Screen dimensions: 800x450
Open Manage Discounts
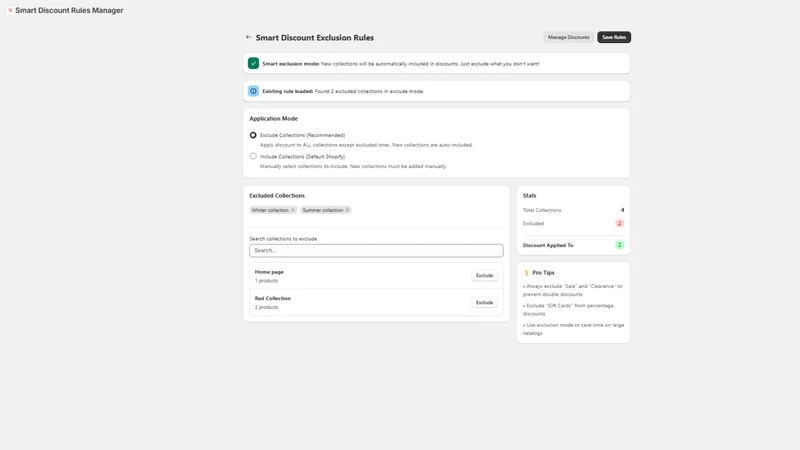pyautogui.click(x=568, y=37)
